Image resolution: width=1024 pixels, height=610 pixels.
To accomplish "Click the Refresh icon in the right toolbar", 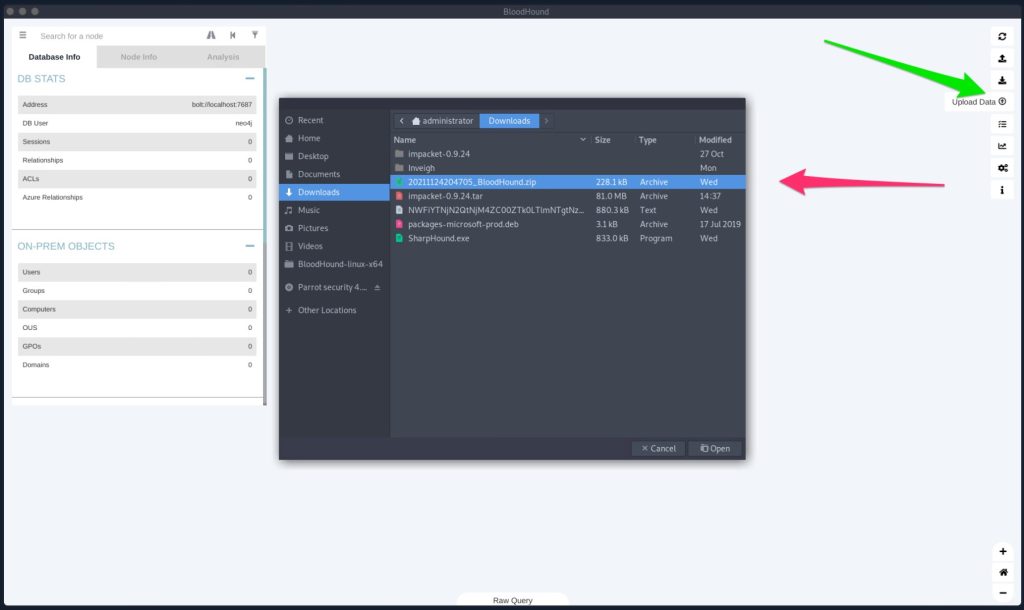I will [1002, 37].
